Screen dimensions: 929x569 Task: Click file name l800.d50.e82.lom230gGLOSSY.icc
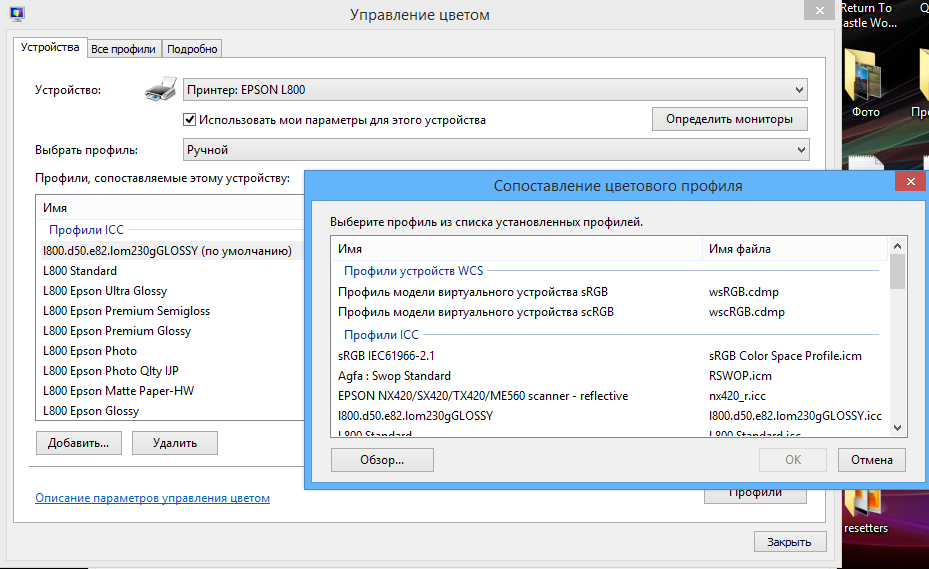pos(795,416)
